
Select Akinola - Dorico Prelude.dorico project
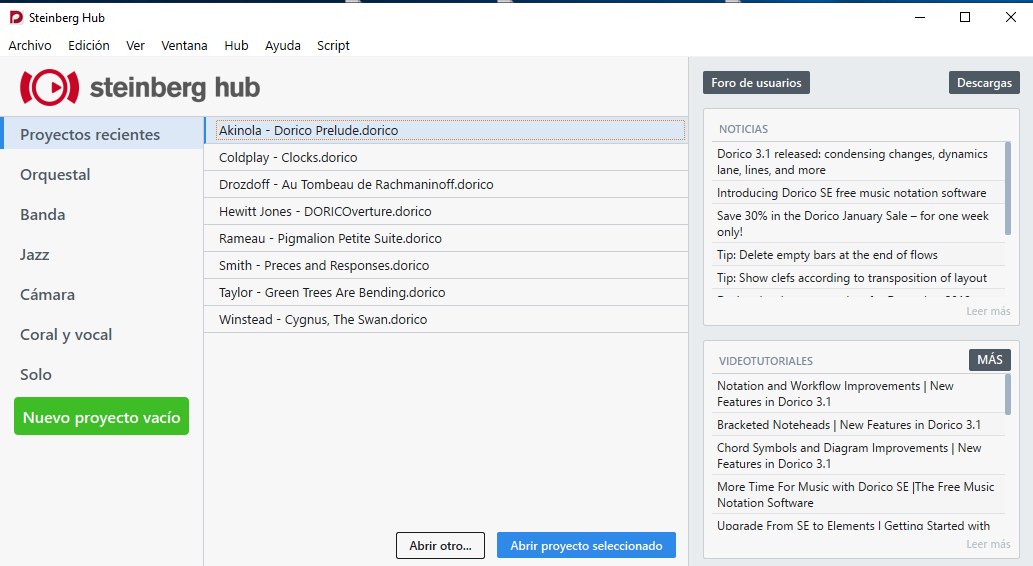445,130
